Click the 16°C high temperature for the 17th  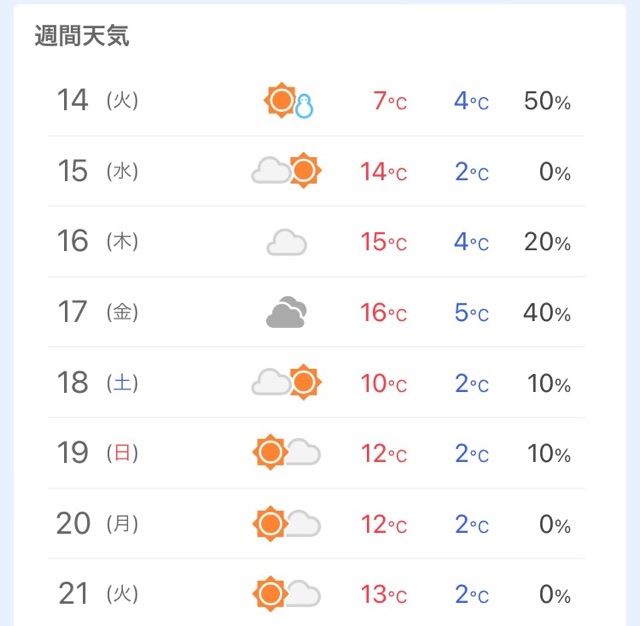pyautogui.click(x=384, y=313)
